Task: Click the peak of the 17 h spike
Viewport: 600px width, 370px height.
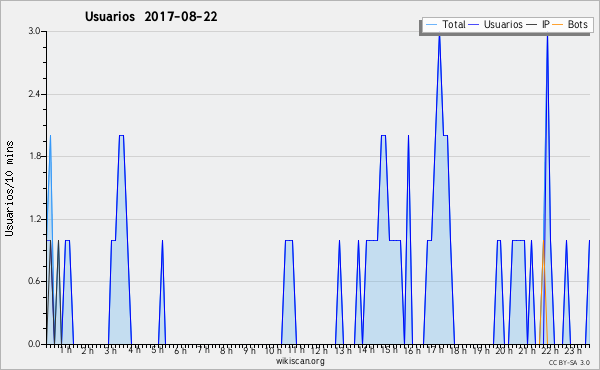Action: (x=439, y=36)
